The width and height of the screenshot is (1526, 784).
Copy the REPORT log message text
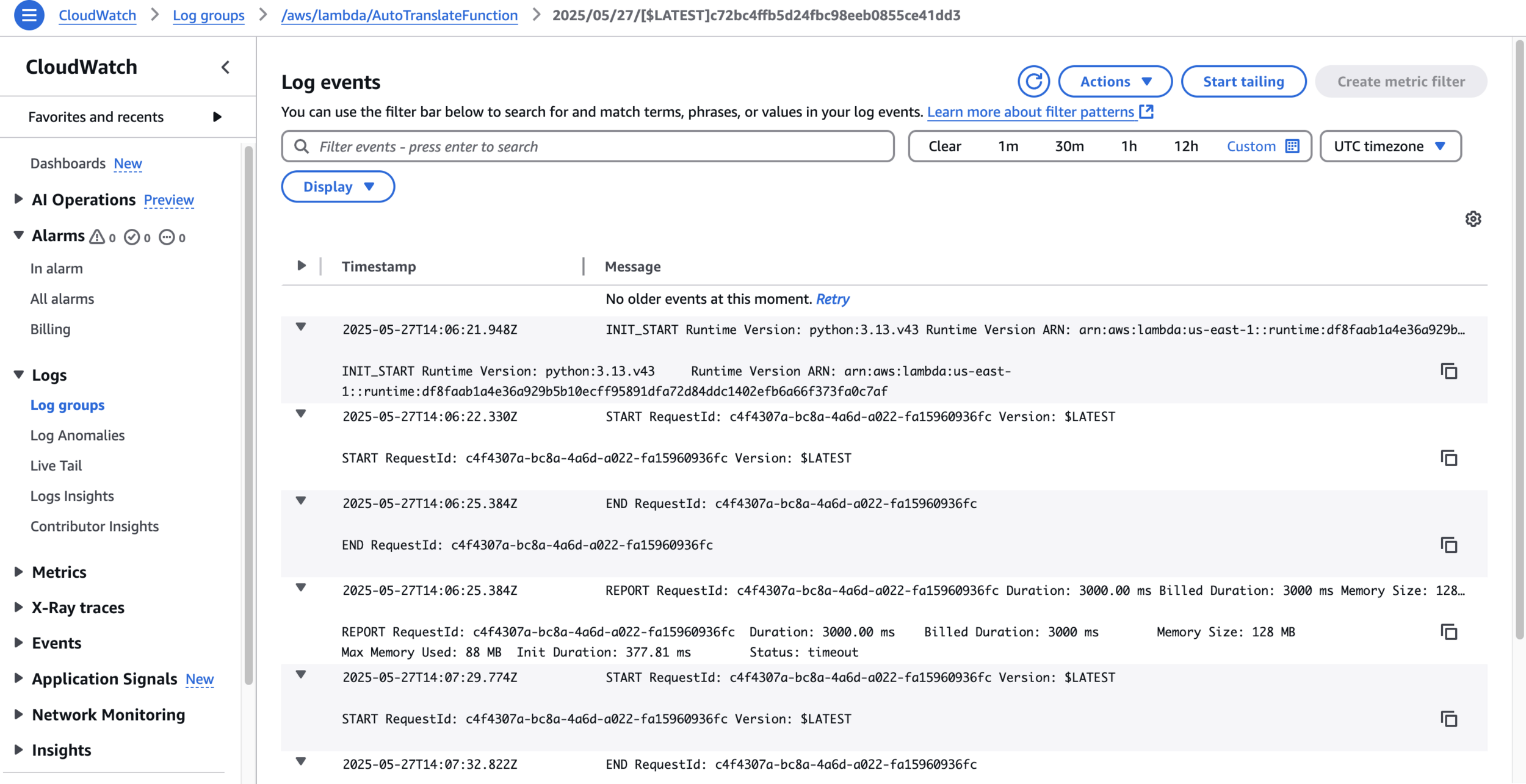point(1449,632)
